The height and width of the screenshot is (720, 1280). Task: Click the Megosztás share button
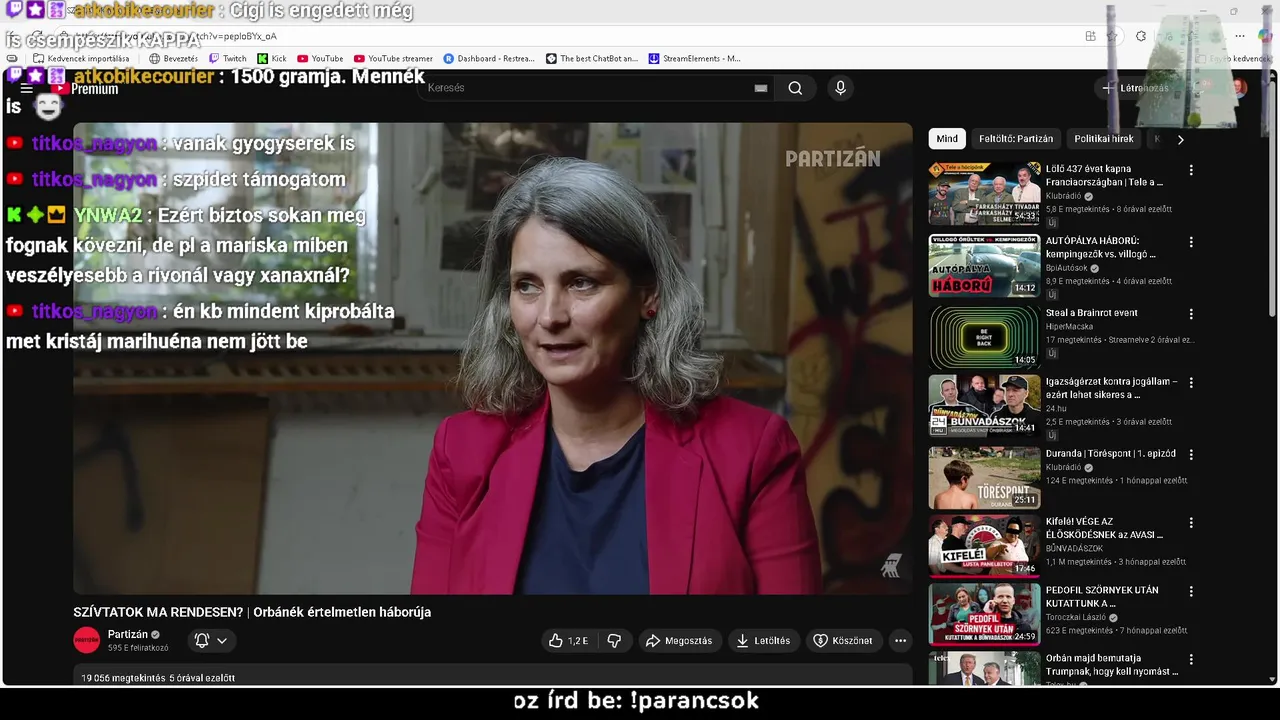pyautogui.click(x=679, y=641)
